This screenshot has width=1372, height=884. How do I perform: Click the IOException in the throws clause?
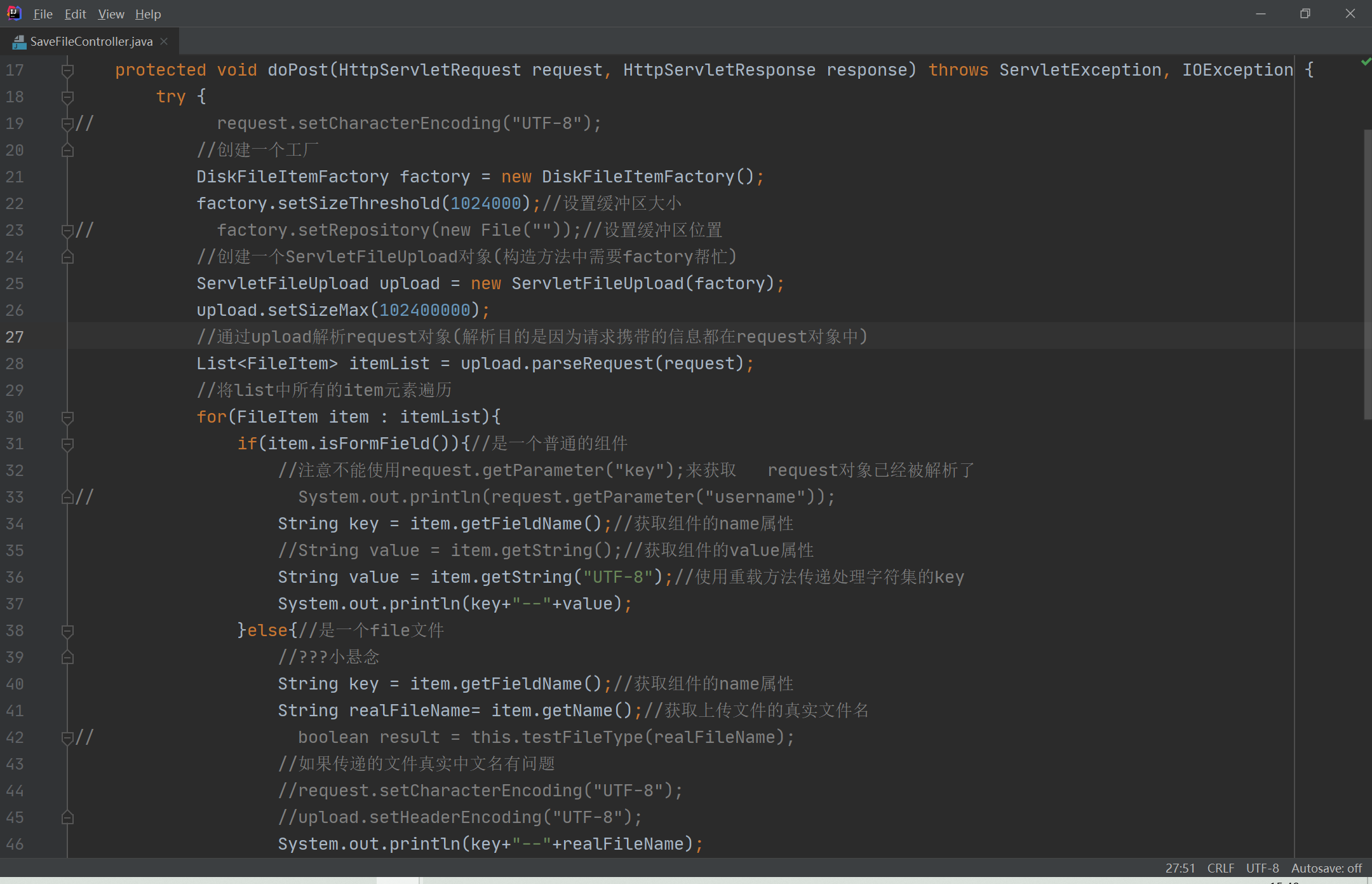click(1238, 70)
